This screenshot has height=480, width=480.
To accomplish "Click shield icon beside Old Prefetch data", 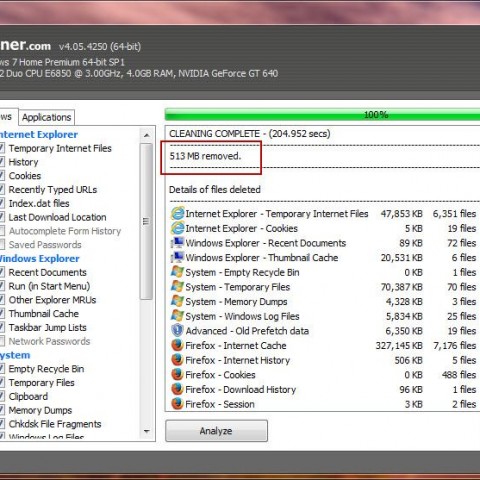I will click(177, 331).
